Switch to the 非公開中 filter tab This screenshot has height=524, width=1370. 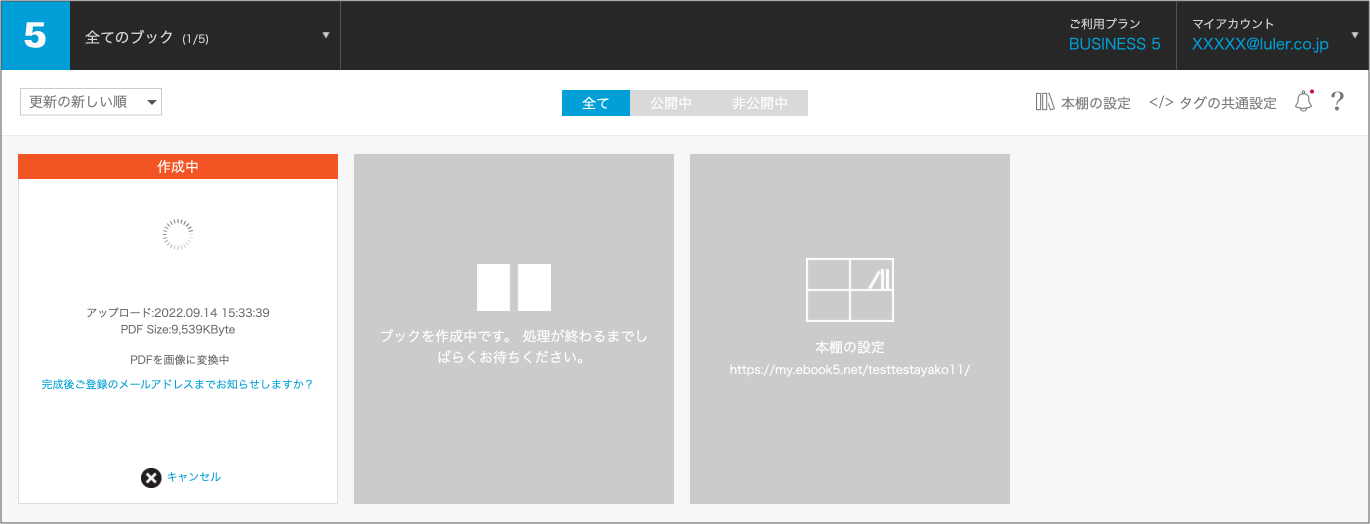click(760, 103)
